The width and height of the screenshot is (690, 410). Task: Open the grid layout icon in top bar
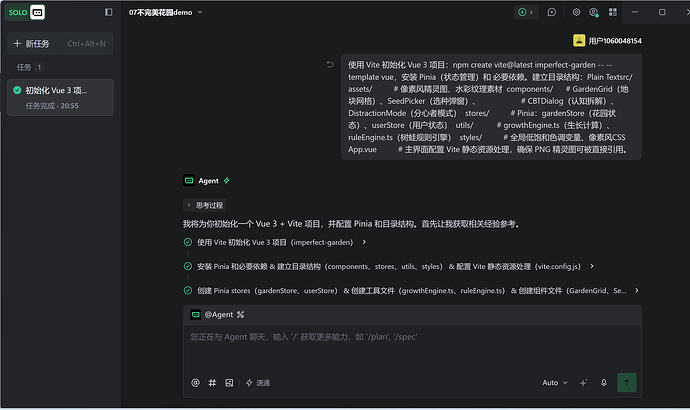pos(613,12)
